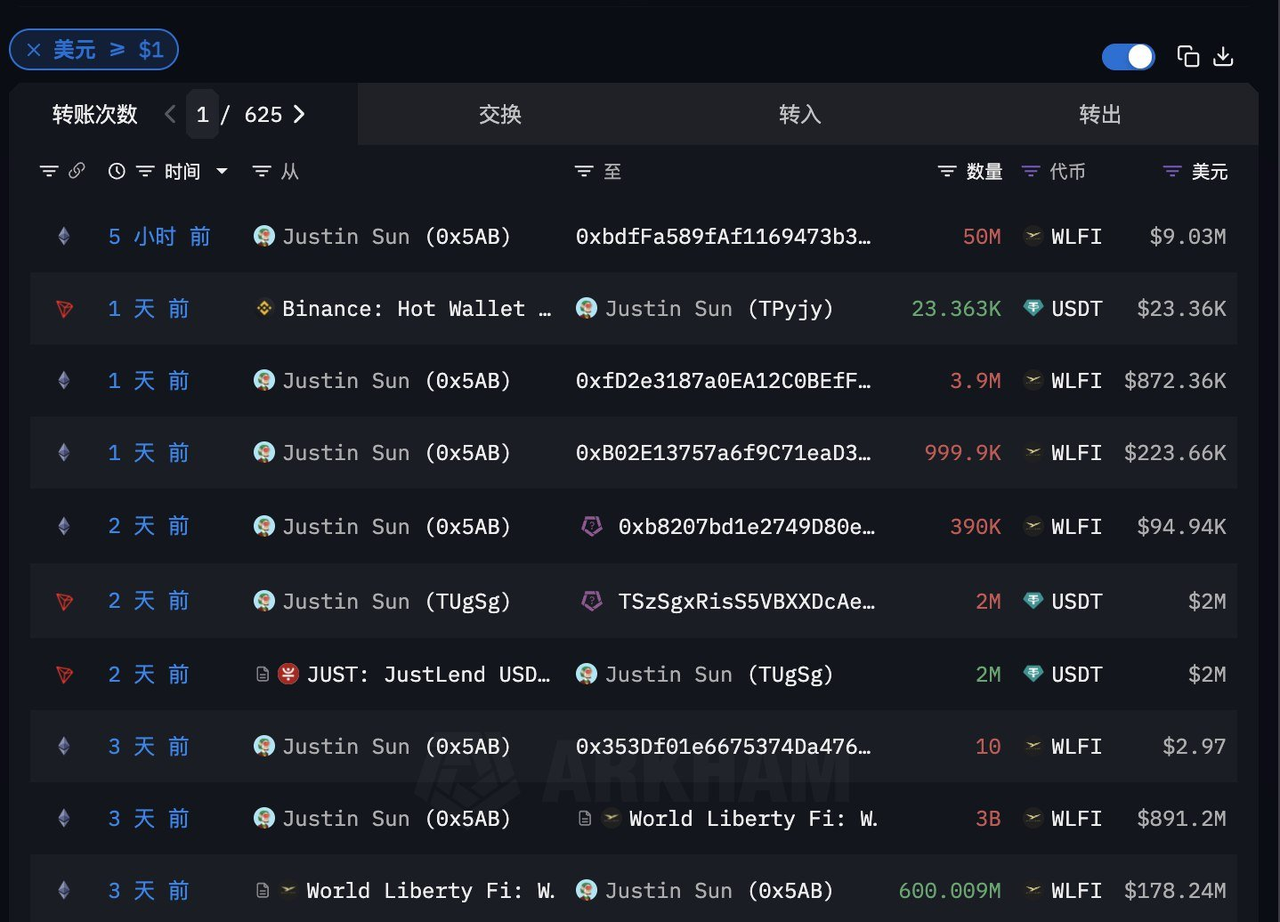The height and width of the screenshot is (922, 1280).
Task: Open the 美元 column filter
Action: [1173, 172]
